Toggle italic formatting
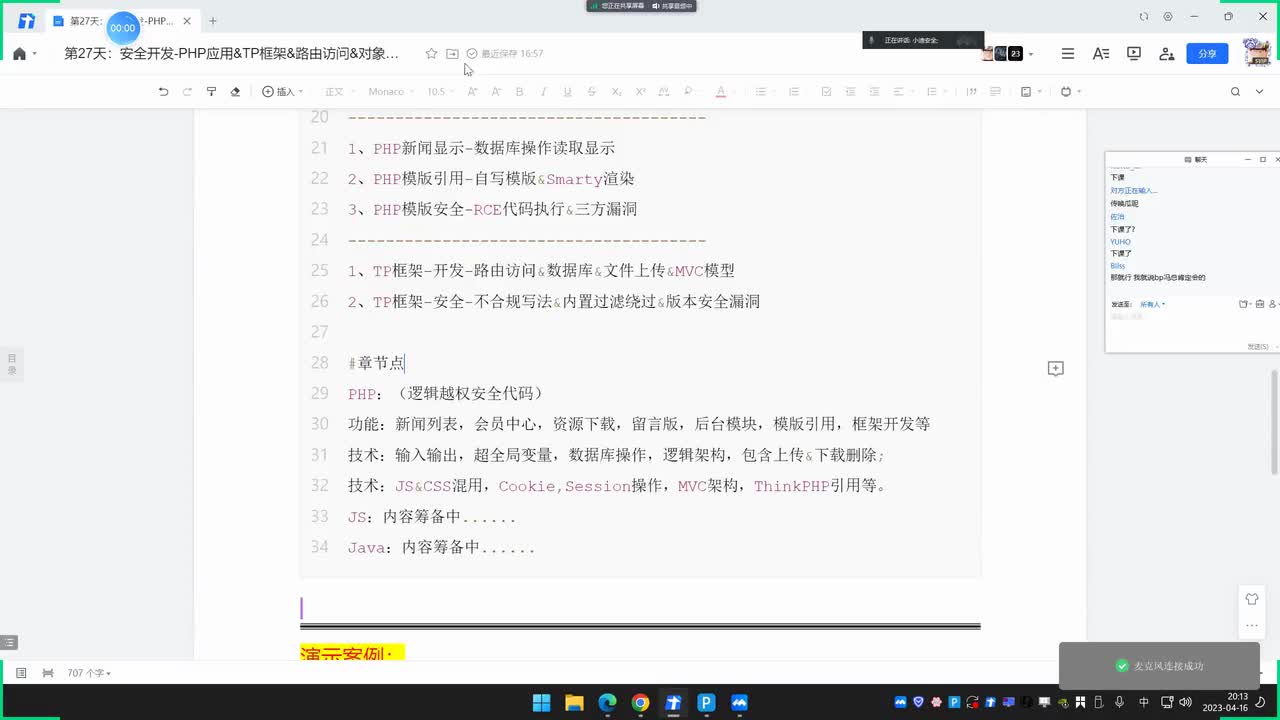1280x720 pixels. (x=543, y=91)
